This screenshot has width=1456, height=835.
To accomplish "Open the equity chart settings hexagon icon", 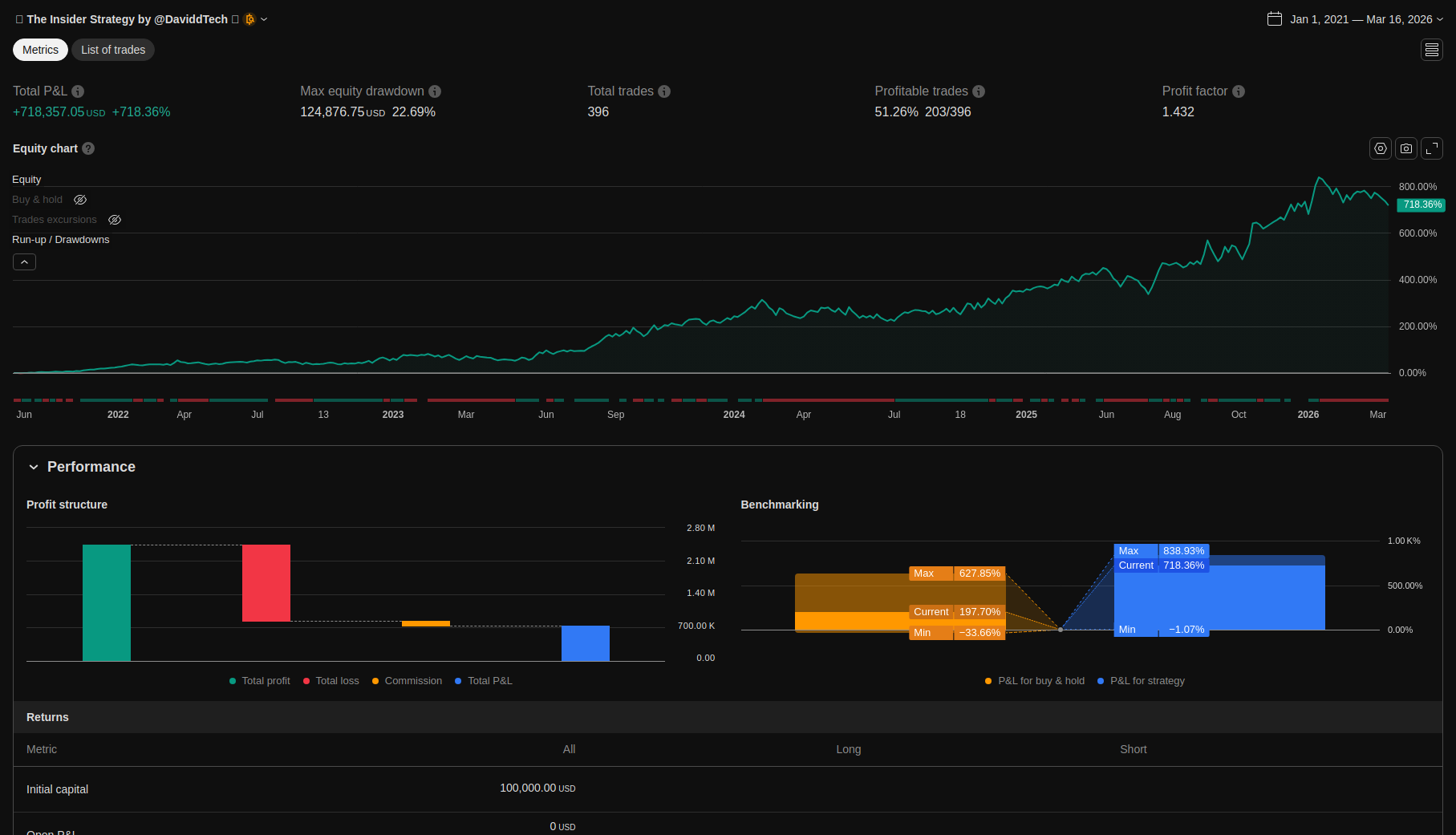I will pyautogui.click(x=1380, y=148).
